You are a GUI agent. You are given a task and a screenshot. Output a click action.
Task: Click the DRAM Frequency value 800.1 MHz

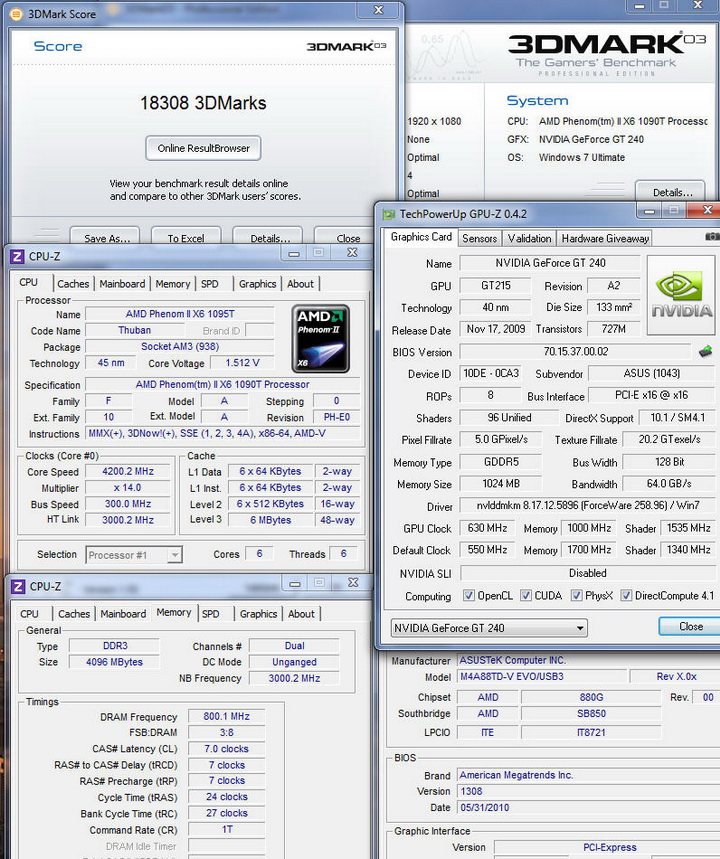click(226, 717)
